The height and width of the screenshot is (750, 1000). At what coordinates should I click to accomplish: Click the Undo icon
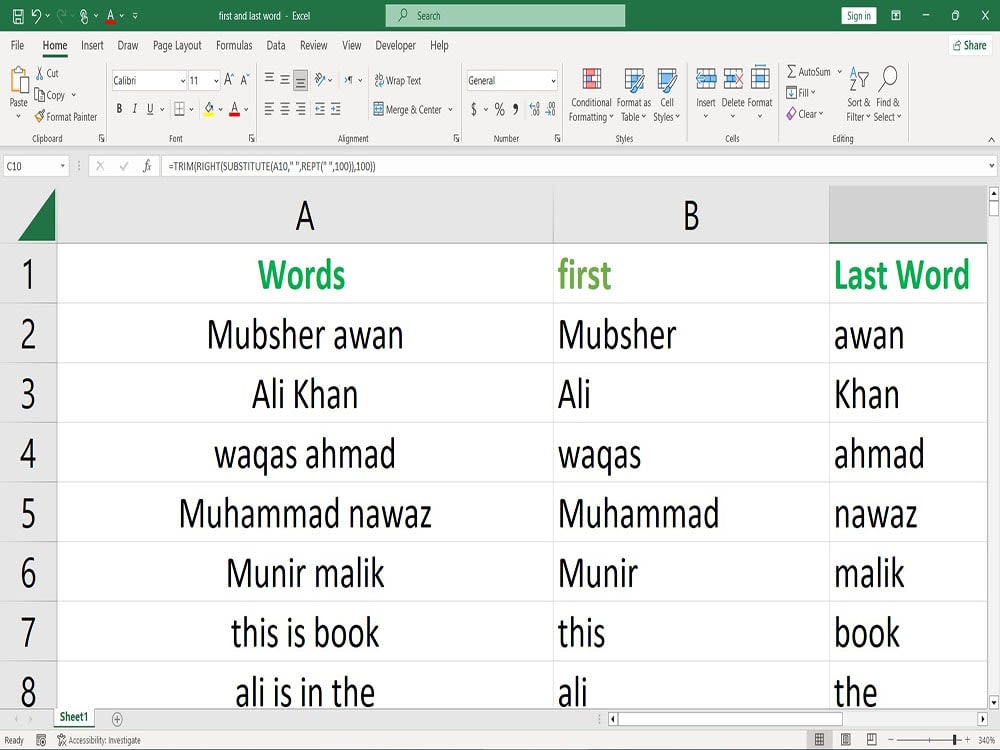(x=36, y=16)
